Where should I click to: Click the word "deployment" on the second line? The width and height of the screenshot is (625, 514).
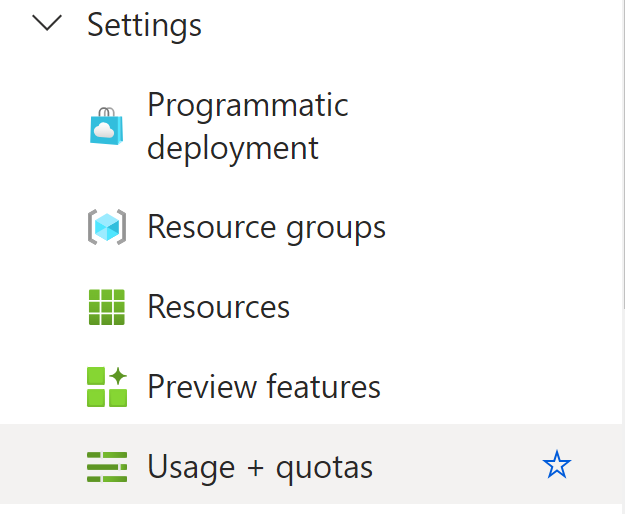coord(233,148)
